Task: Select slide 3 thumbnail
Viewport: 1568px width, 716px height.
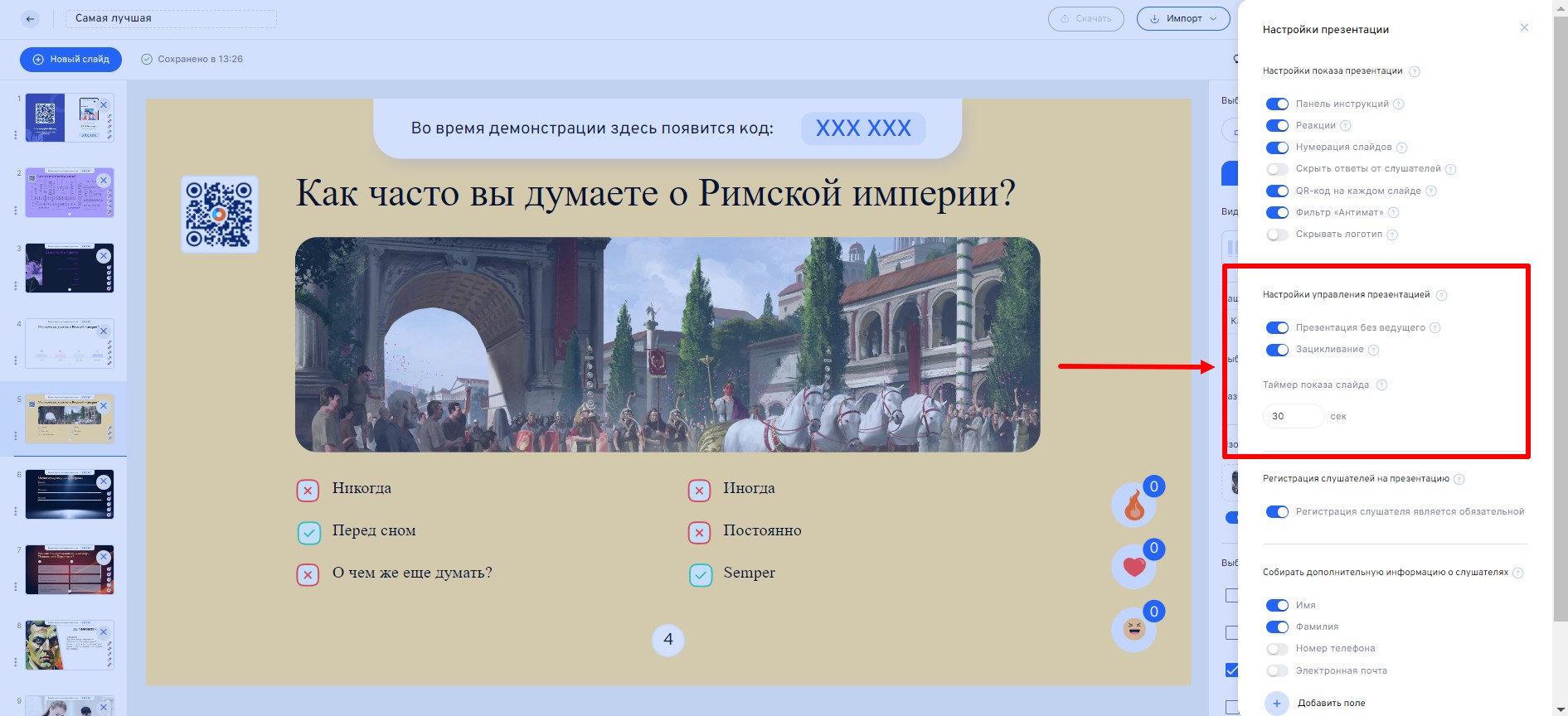Action: tap(70, 268)
